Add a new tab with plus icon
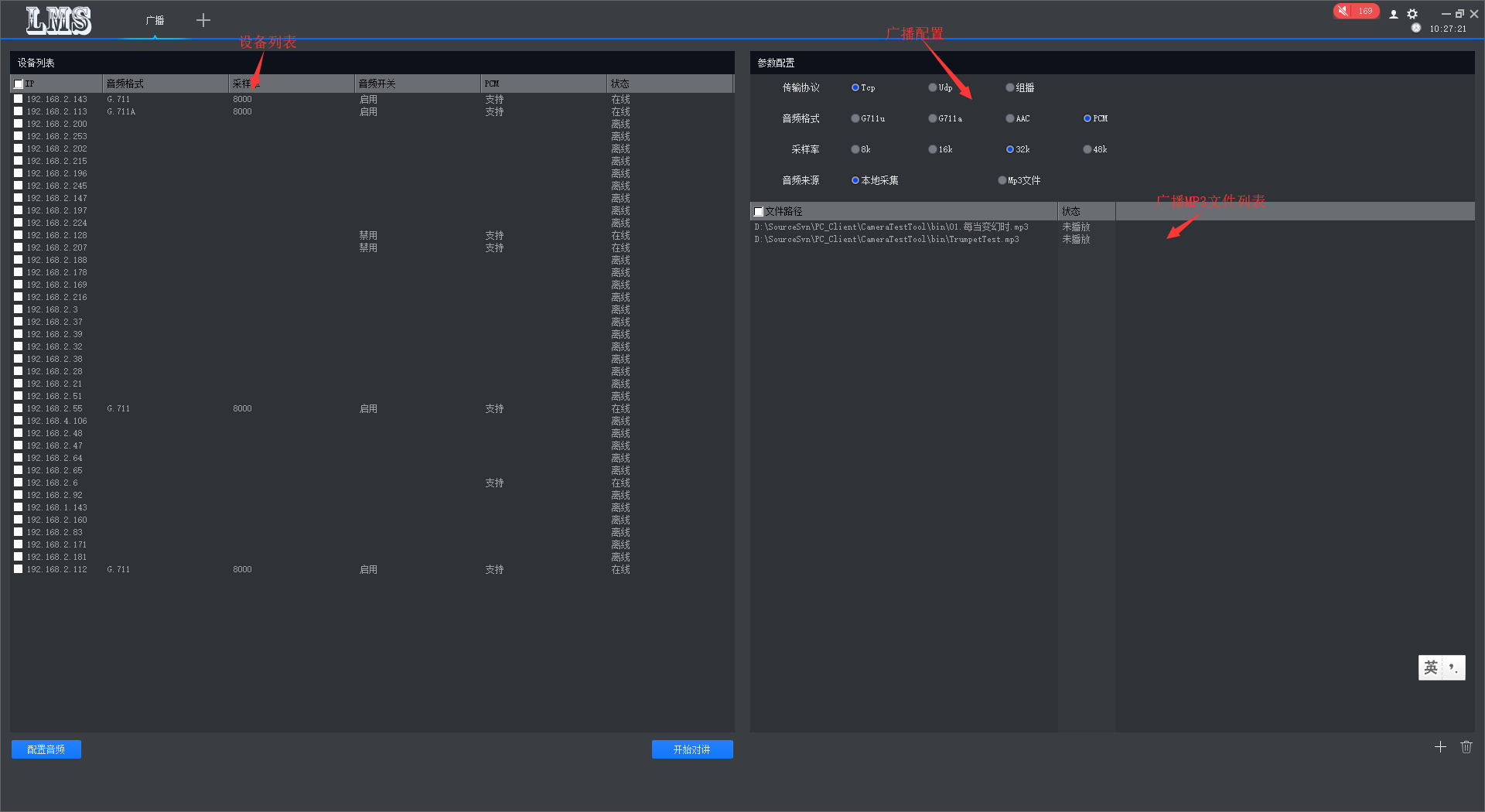Screen dimensions: 1485x812 tap(203, 20)
